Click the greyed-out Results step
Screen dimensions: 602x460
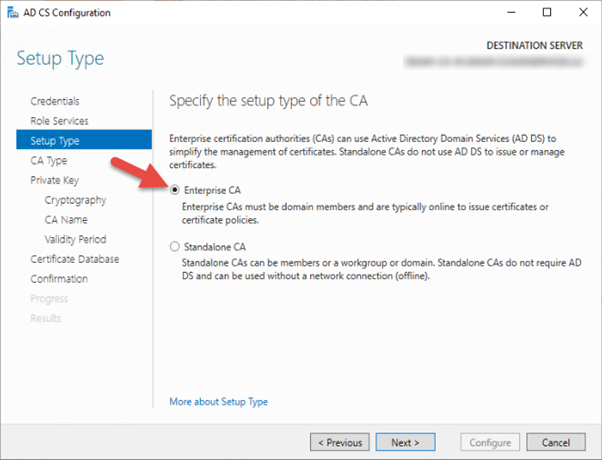46,318
